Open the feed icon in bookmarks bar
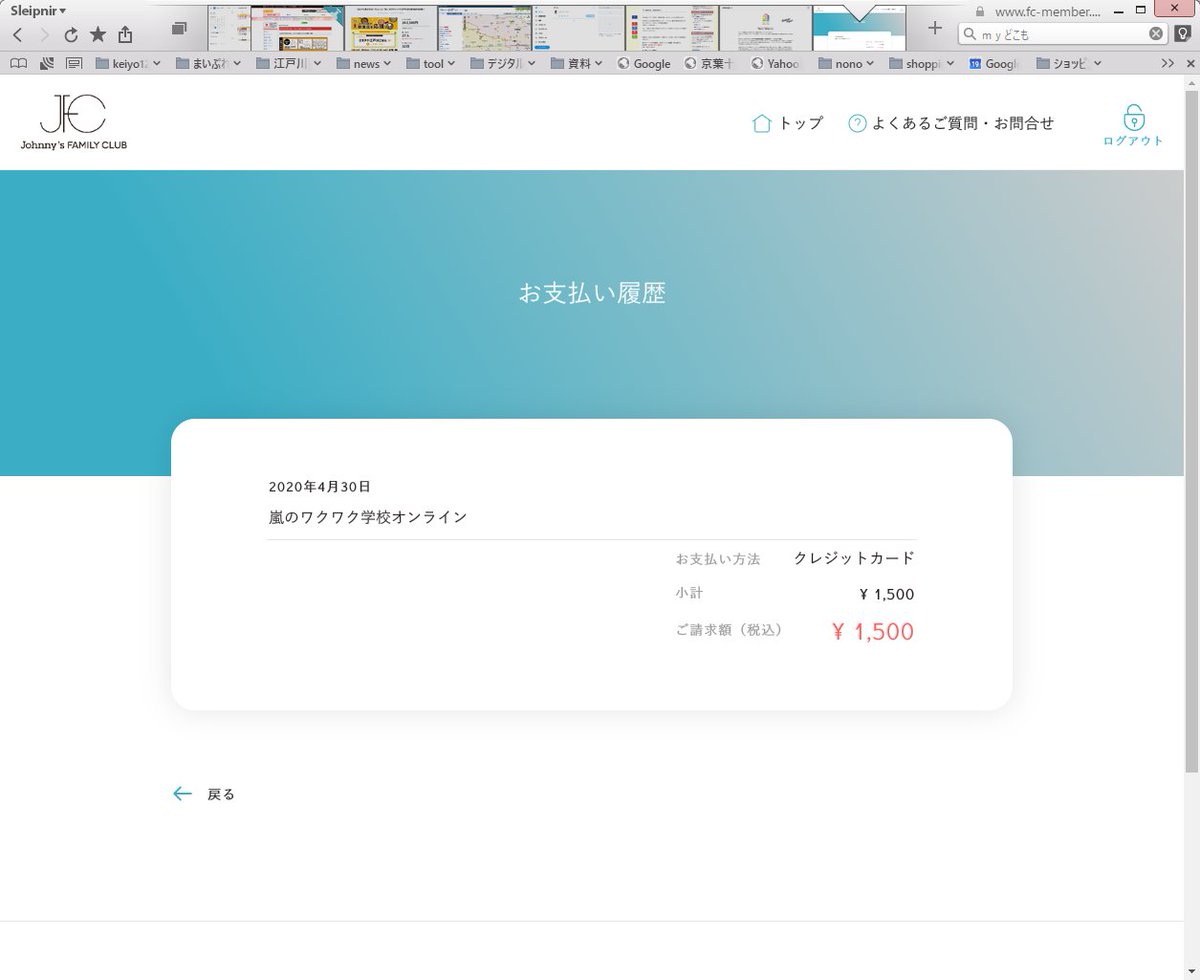Image resolution: width=1200 pixels, height=980 pixels. coord(46,63)
